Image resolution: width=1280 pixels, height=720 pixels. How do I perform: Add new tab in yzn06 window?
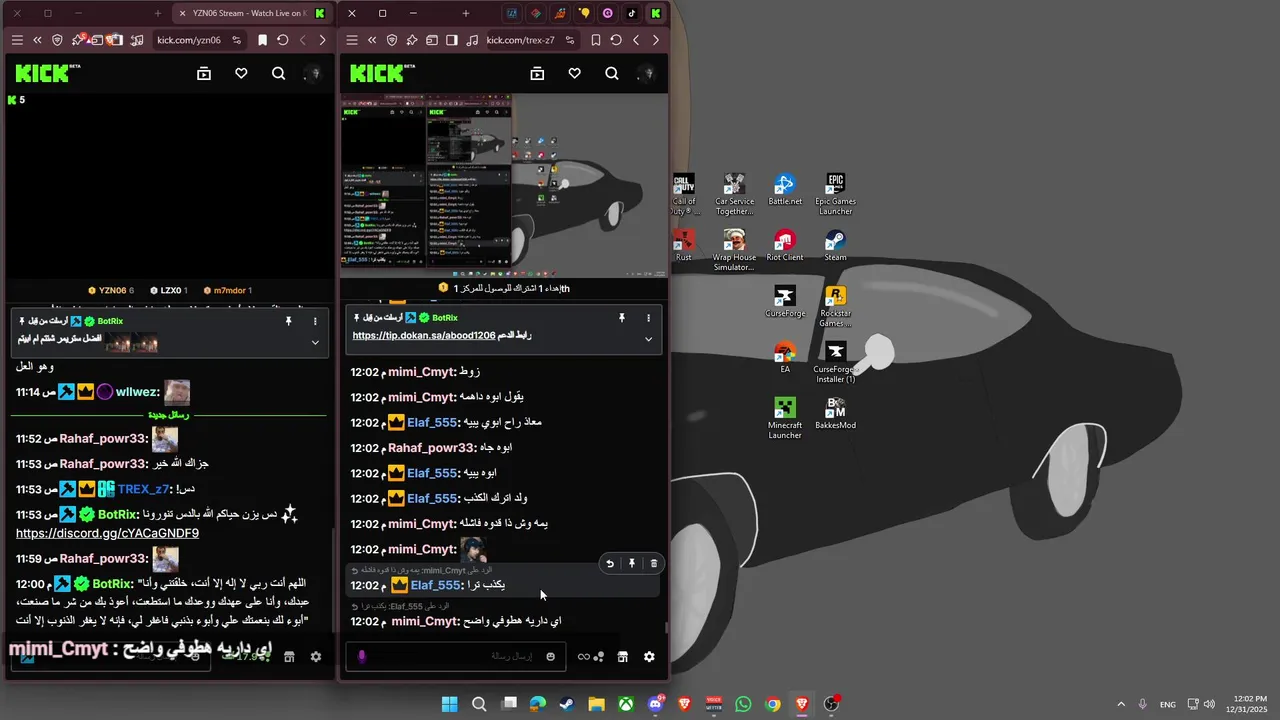click(x=158, y=13)
